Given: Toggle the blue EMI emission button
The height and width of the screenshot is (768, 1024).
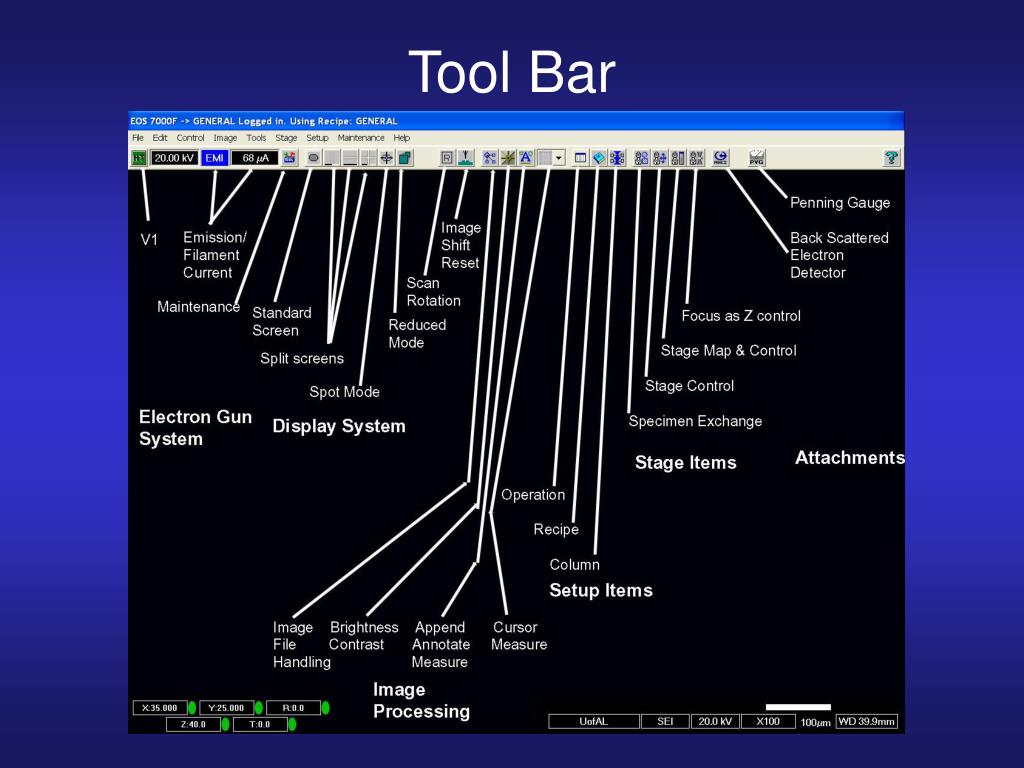Looking at the screenshot, I should 214,158.
